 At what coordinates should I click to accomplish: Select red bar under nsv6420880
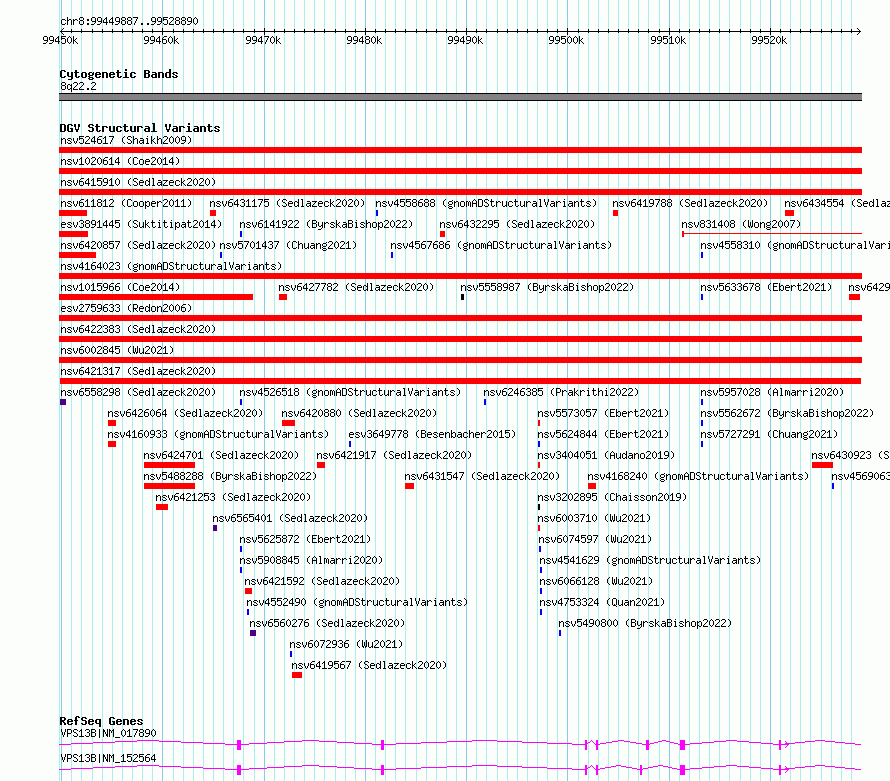tap(288, 423)
